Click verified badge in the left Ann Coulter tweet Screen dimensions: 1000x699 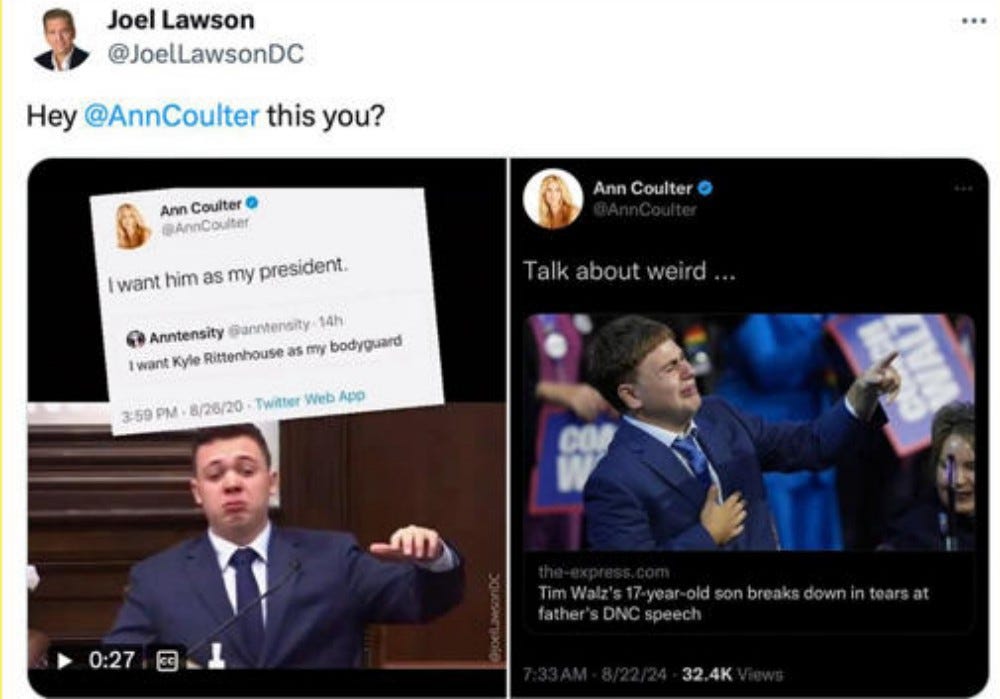pos(252,203)
